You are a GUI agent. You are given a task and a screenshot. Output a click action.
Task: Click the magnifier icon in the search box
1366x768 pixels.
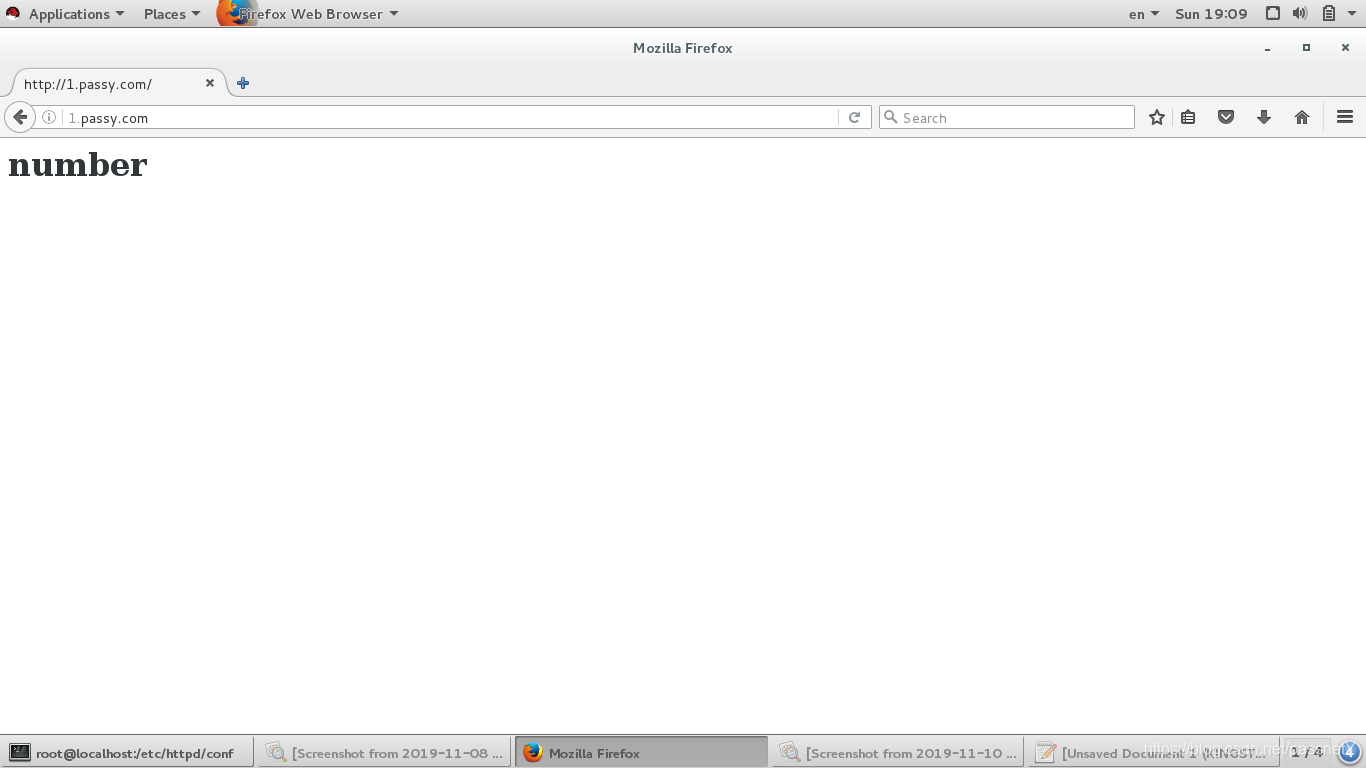pyautogui.click(x=890, y=117)
